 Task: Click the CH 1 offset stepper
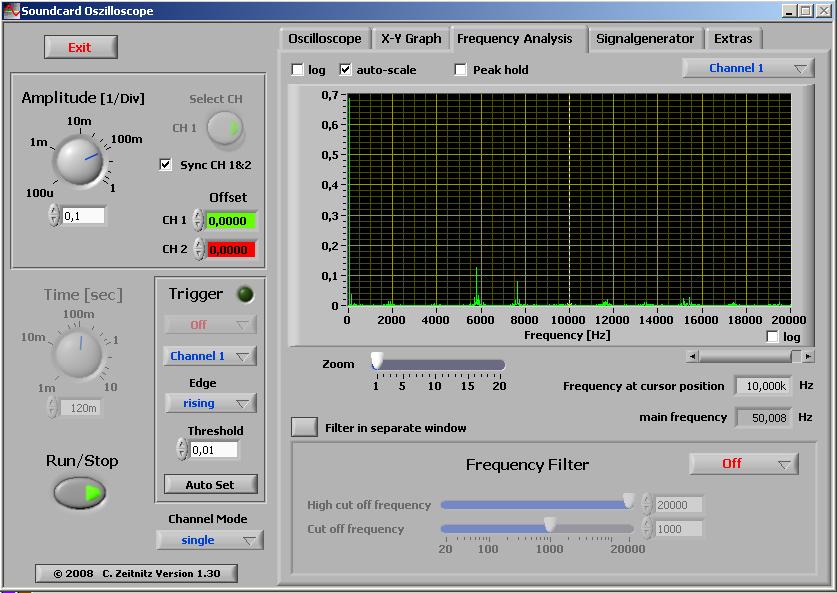click(x=198, y=220)
